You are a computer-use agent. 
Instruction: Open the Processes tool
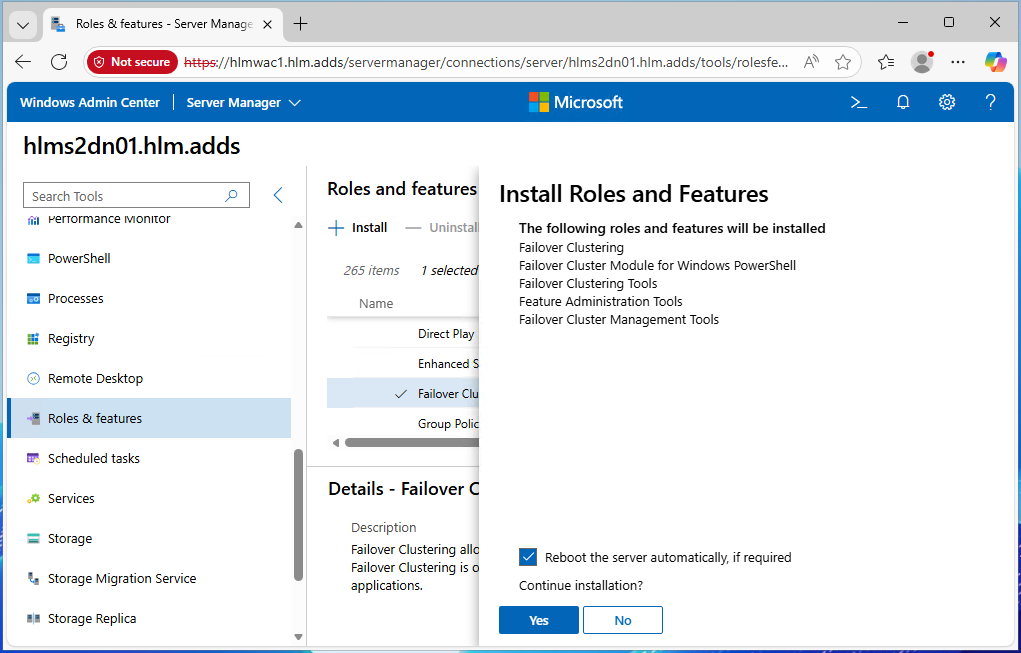76,299
